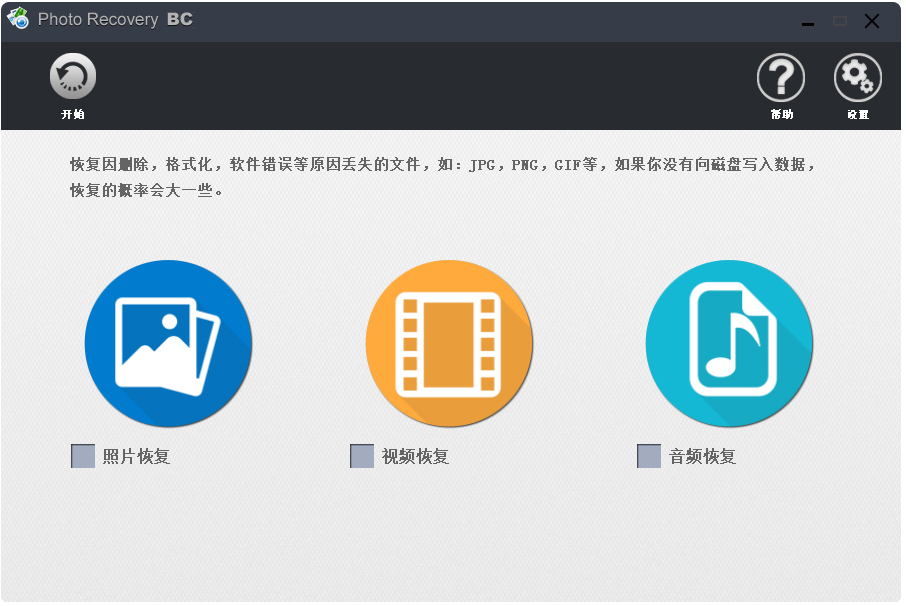
Task: Enable the 照片恢复 checkbox
Action: point(83,456)
